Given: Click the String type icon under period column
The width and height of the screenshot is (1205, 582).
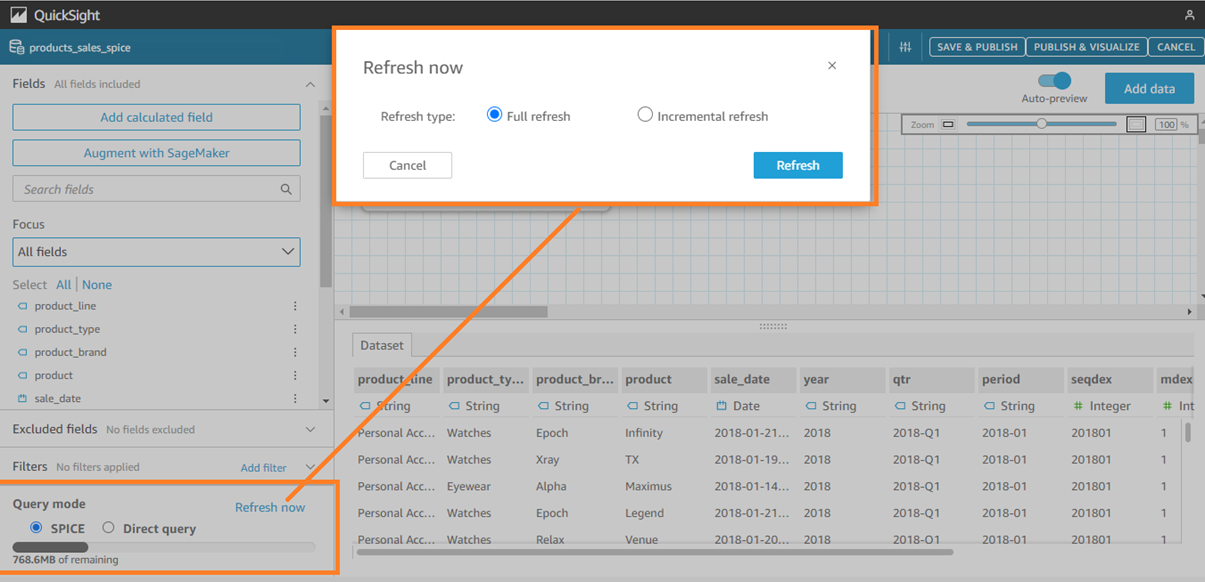Looking at the screenshot, I should pos(988,406).
